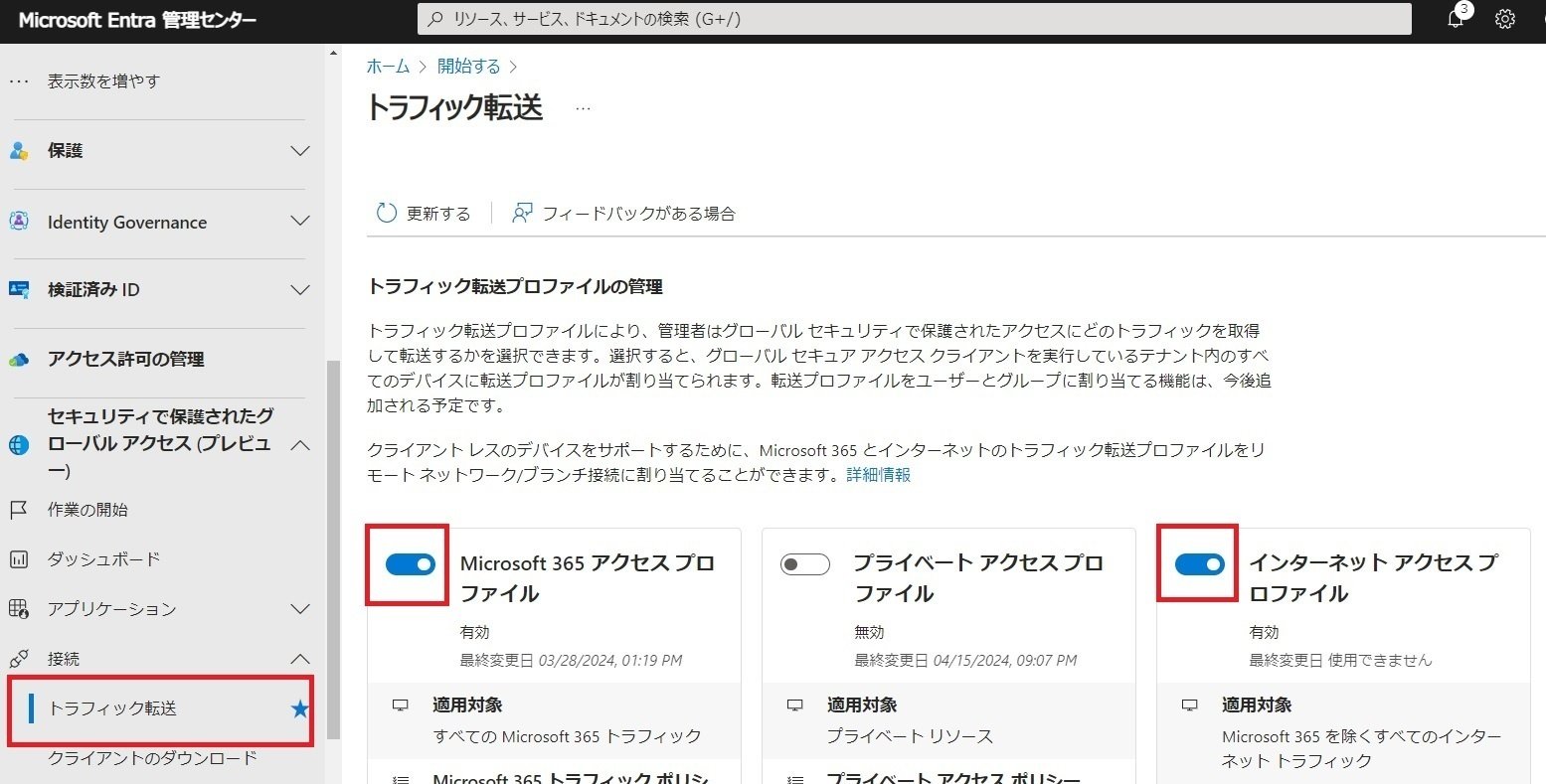Click the text すべての Microsoft 365 トラフィック

(567, 736)
